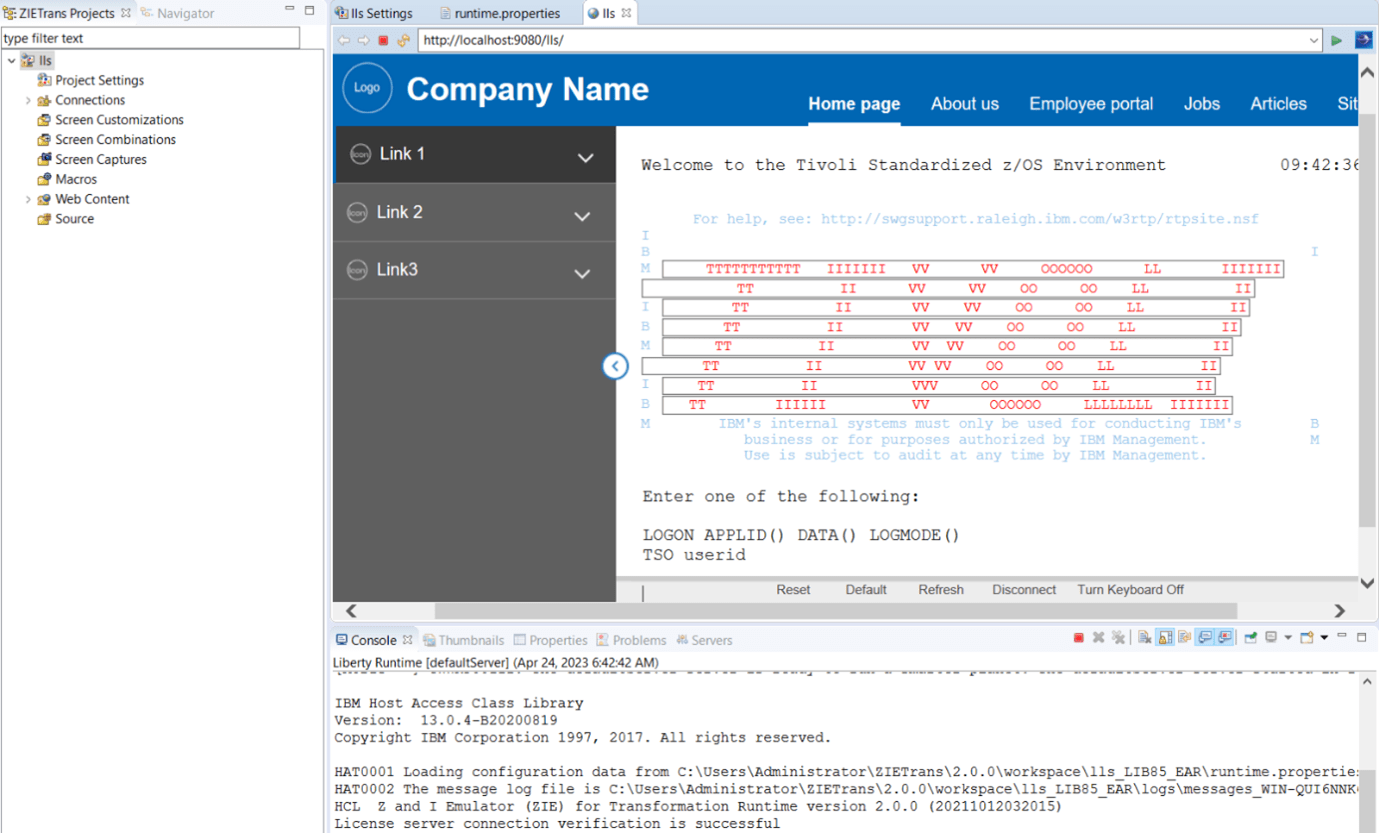Open the Servers view tab
The width and height of the screenshot is (1379, 833).
[704, 640]
